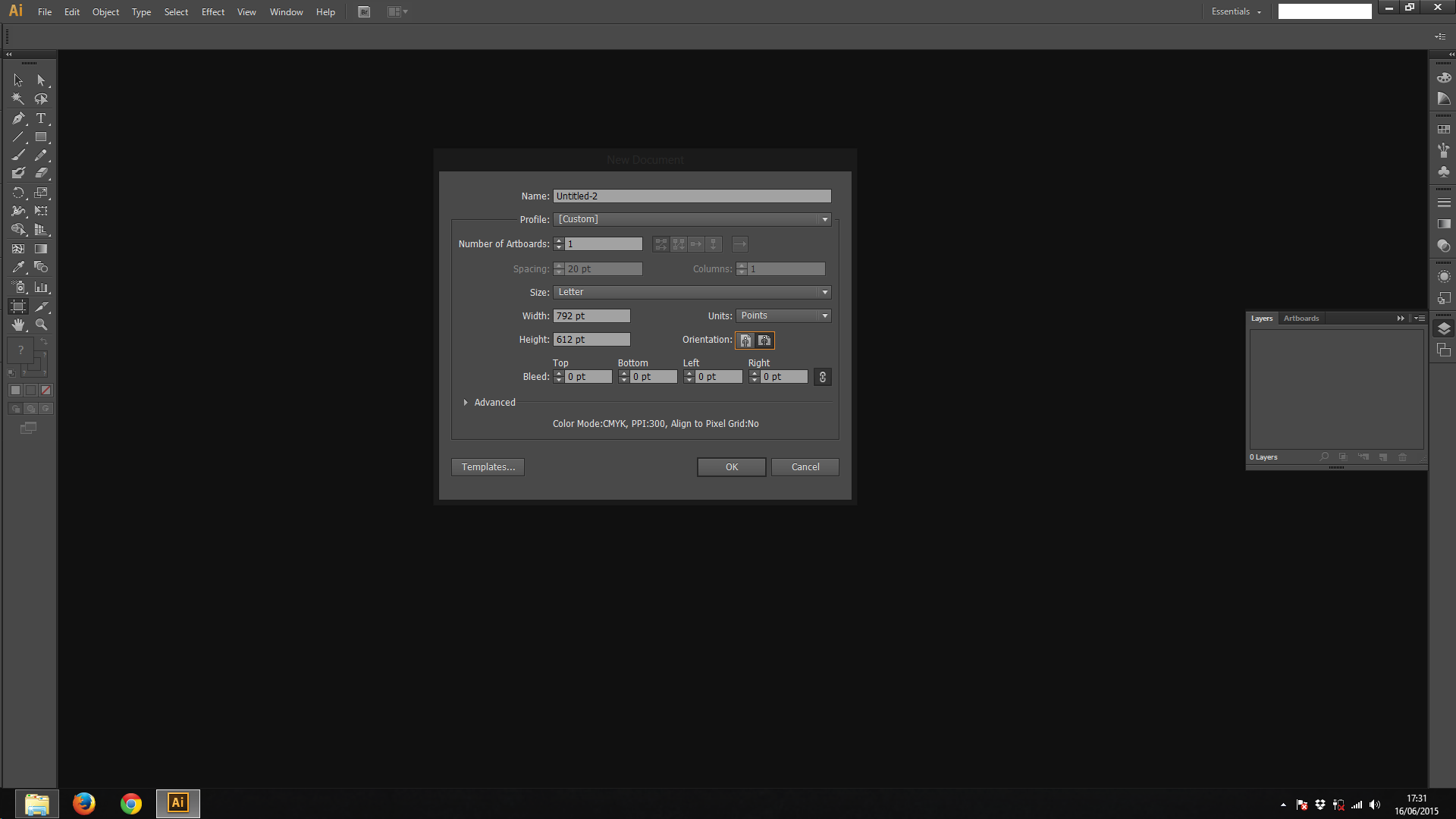Select the Pencil tool
The height and width of the screenshot is (819, 1456).
tap(42, 155)
